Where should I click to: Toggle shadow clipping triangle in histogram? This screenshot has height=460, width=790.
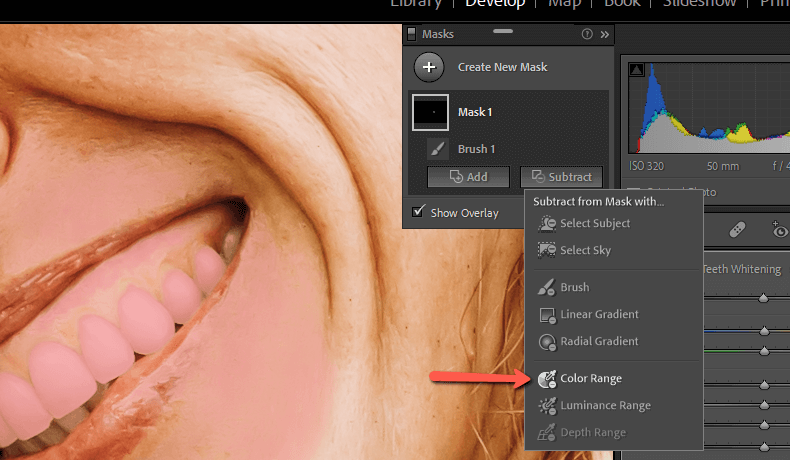[x=636, y=70]
